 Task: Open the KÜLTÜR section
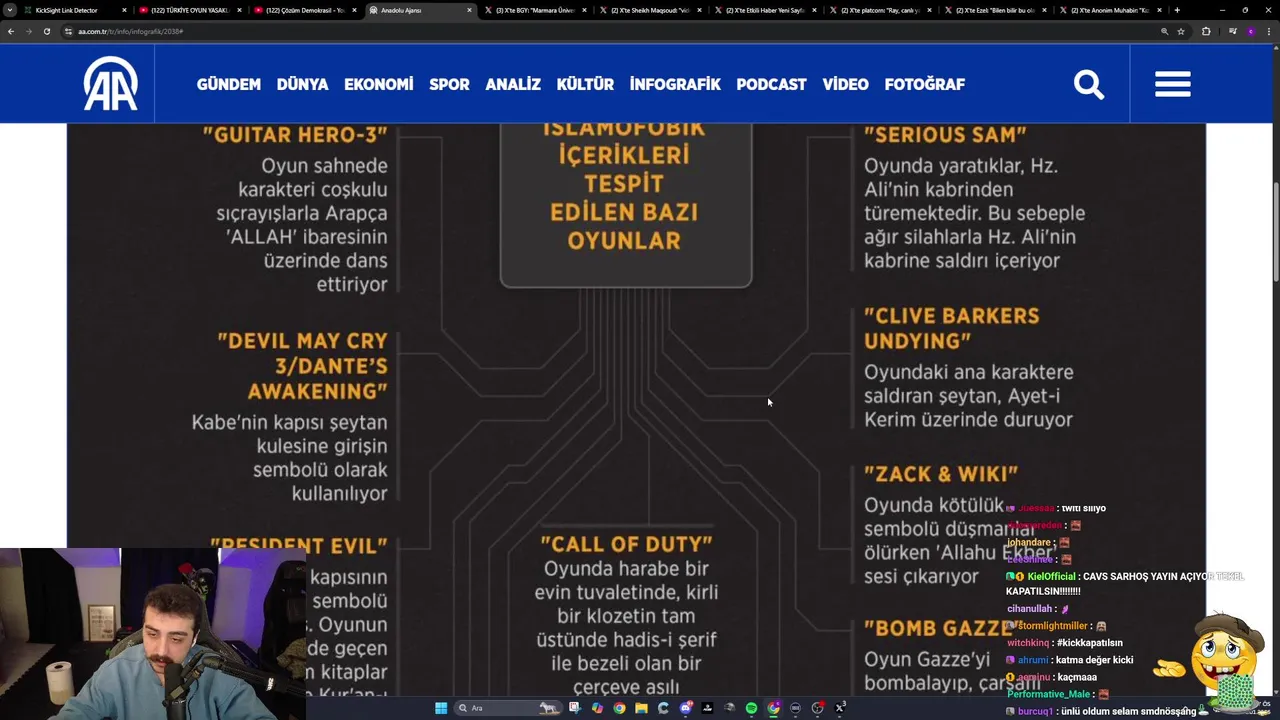(x=585, y=84)
